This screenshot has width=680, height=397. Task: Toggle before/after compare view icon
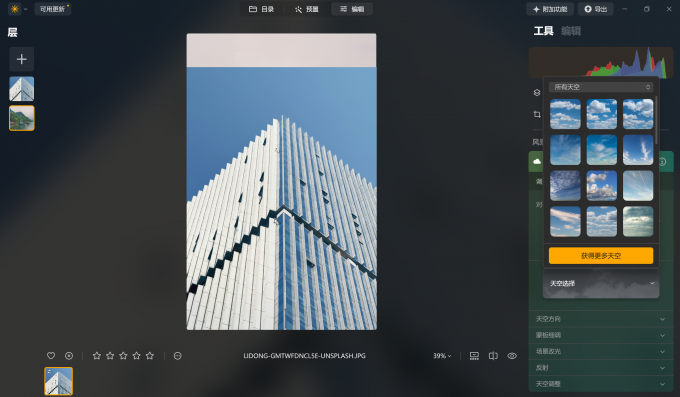click(493, 356)
